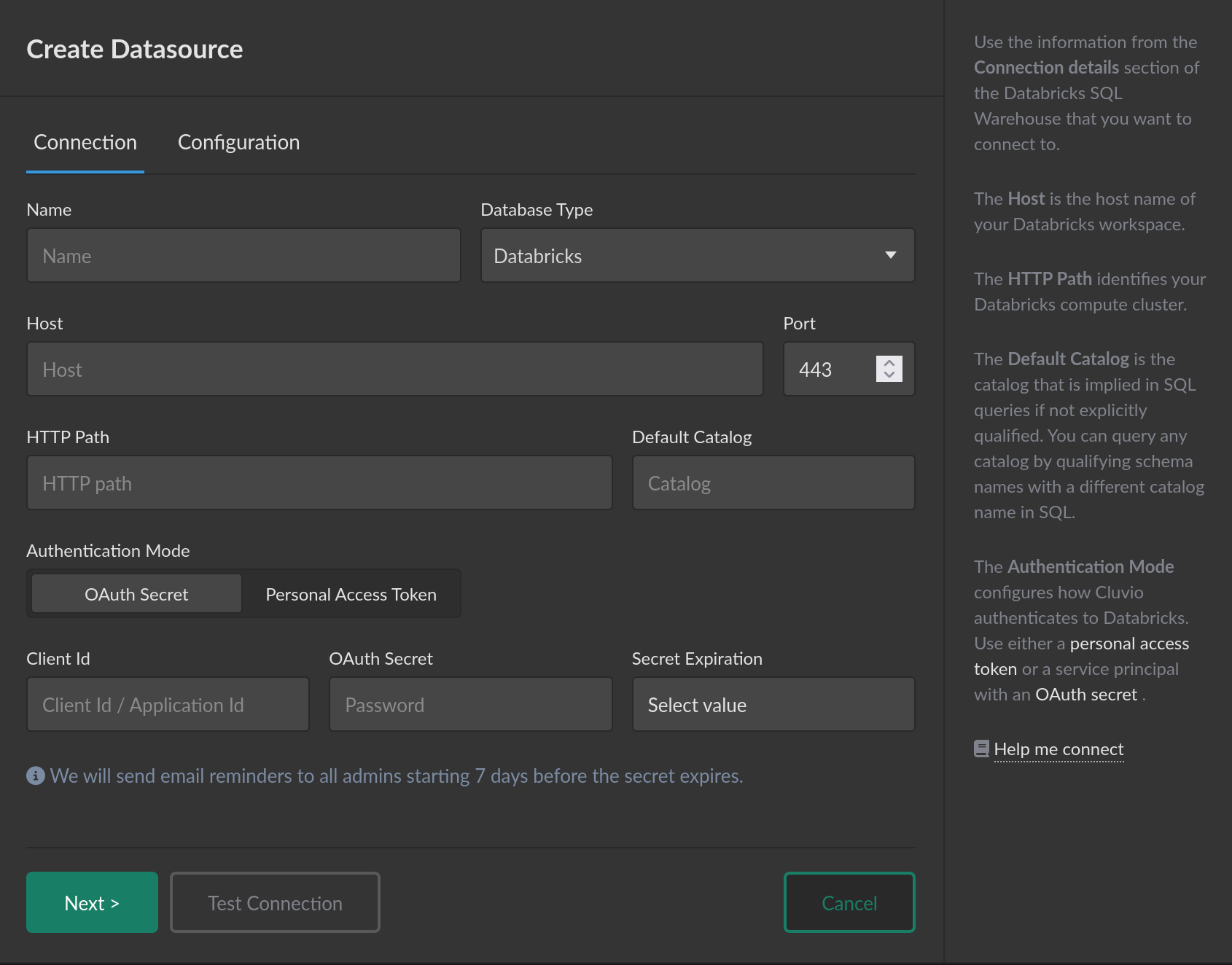This screenshot has height=965, width=1232.
Task: Click the Test Connection button
Action: point(275,902)
